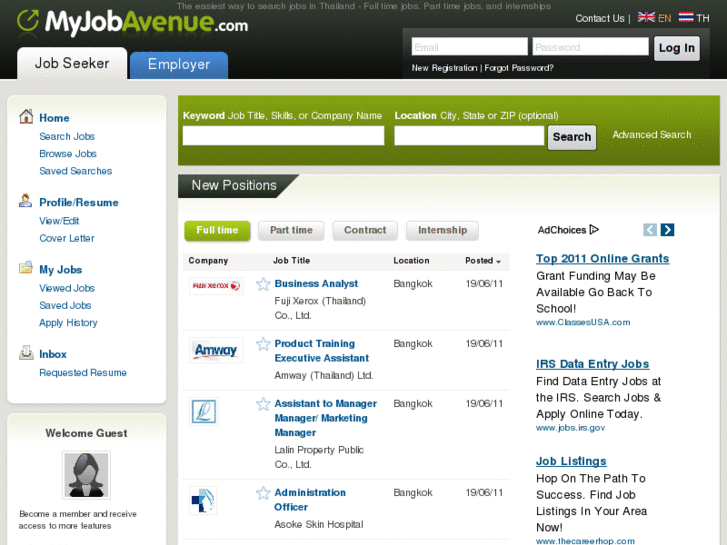Click the Amway company logo

point(216,350)
